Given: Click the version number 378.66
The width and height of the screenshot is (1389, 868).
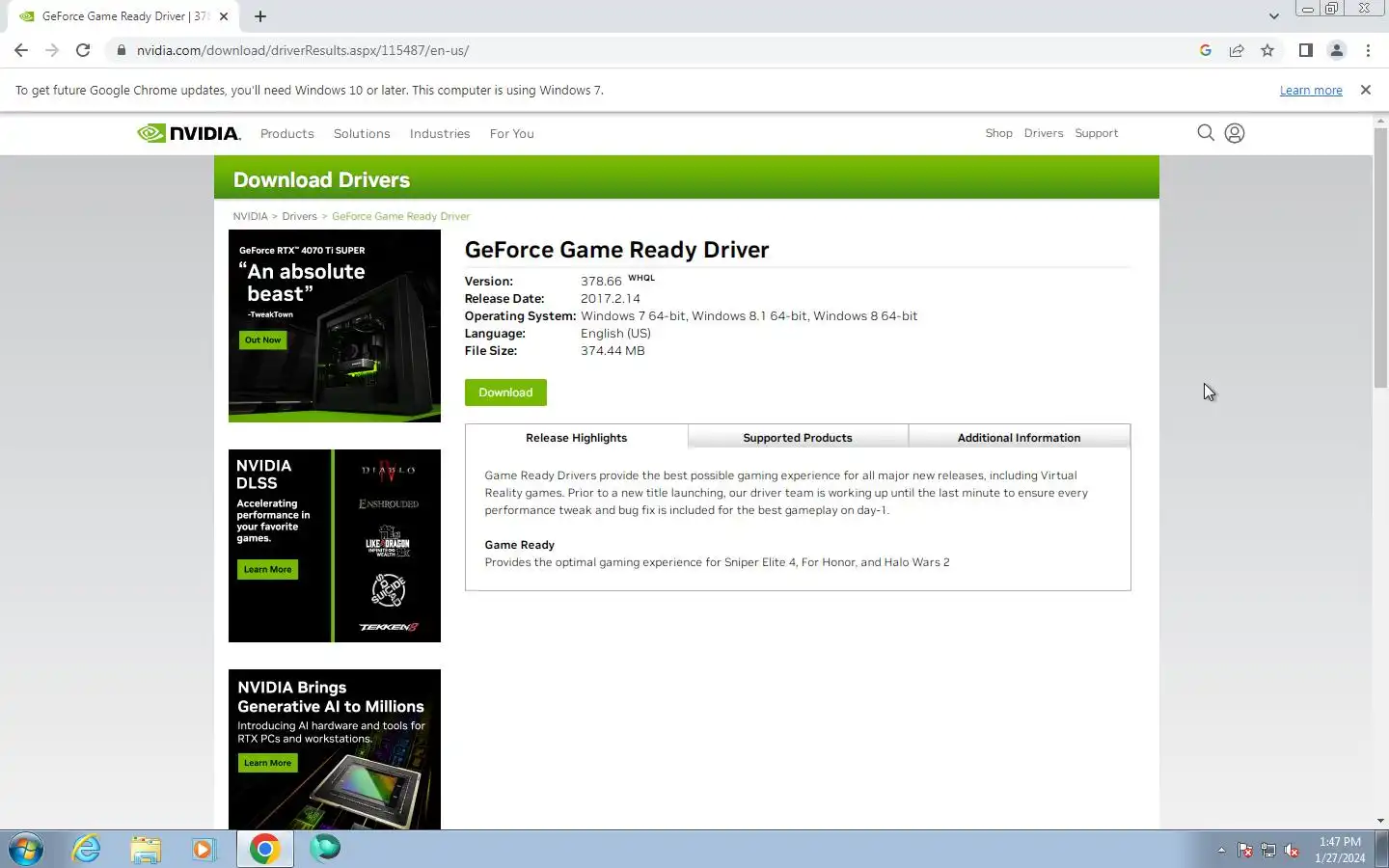Looking at the screenshot, I should point(601,282).
